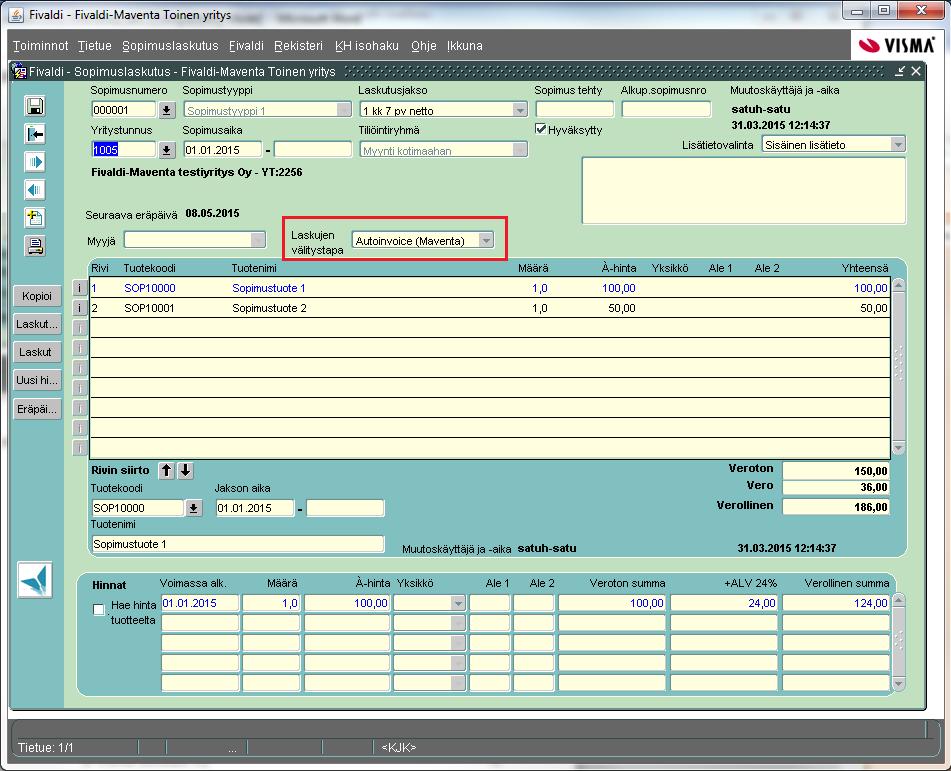
Task: Click the up arrow of the product rows scrollbar
Action: tap(899, 284)
